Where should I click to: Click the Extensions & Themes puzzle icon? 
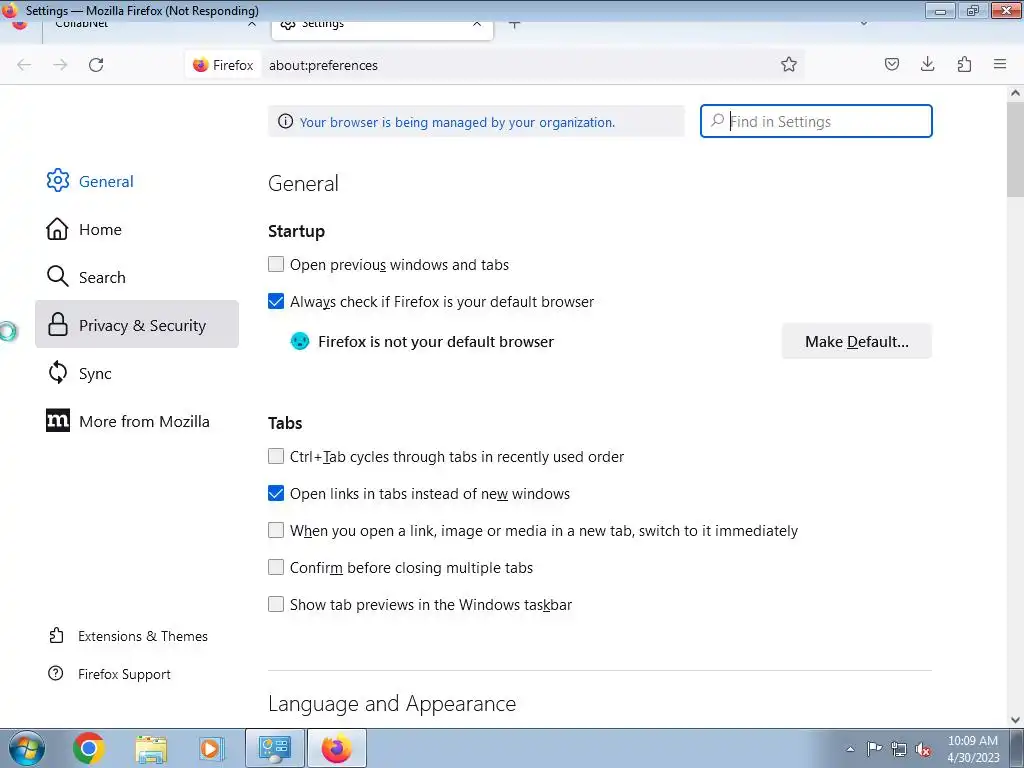coord(56,635)
